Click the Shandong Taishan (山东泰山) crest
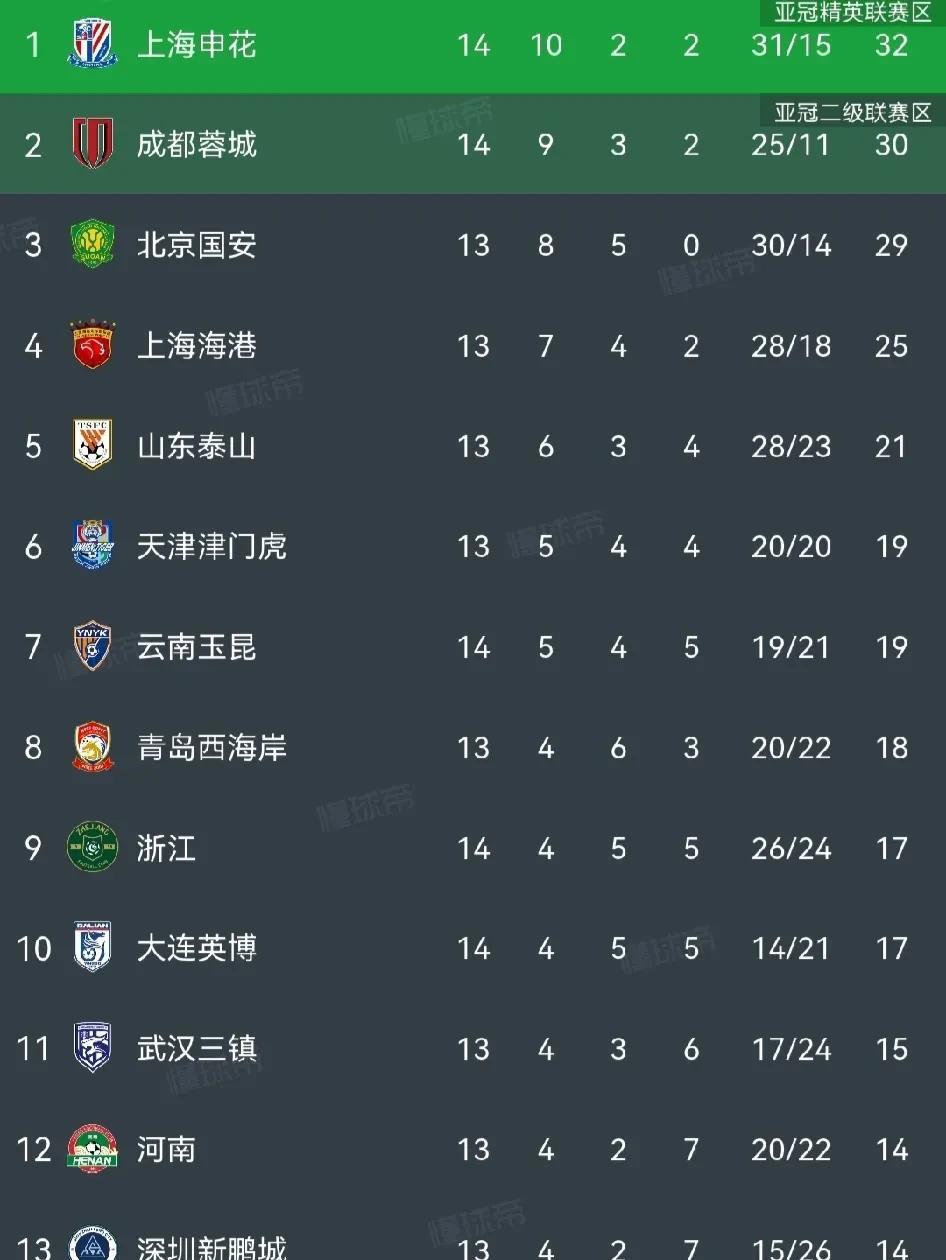946x1260 pixels. pos(92,445)
